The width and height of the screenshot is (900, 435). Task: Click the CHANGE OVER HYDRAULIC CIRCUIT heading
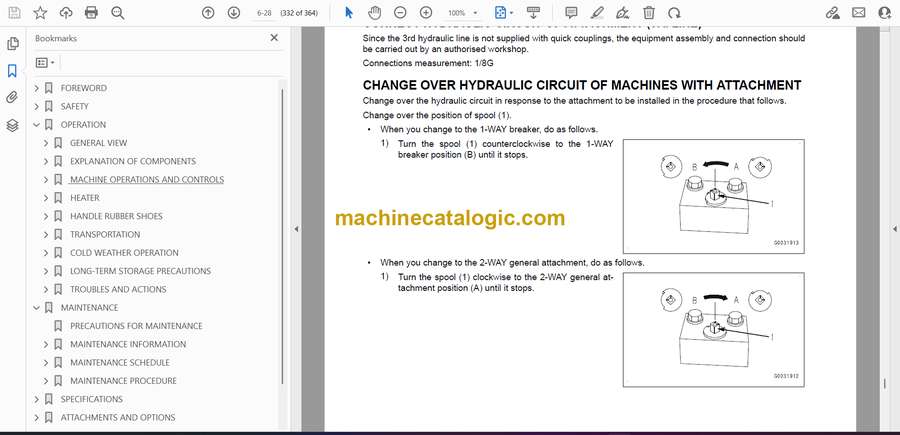coord(581,86)
